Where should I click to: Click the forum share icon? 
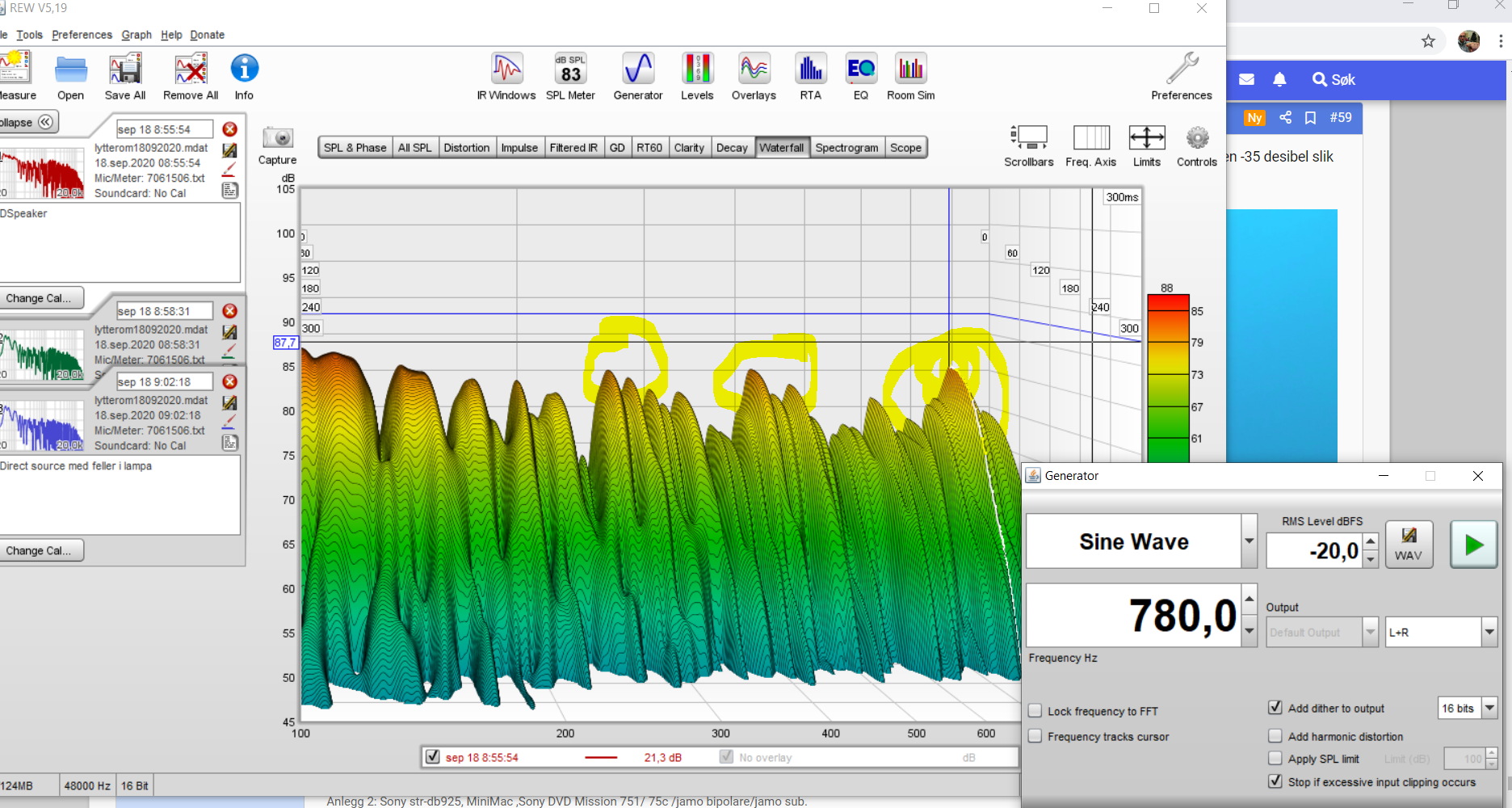(x=1285, y=117)
